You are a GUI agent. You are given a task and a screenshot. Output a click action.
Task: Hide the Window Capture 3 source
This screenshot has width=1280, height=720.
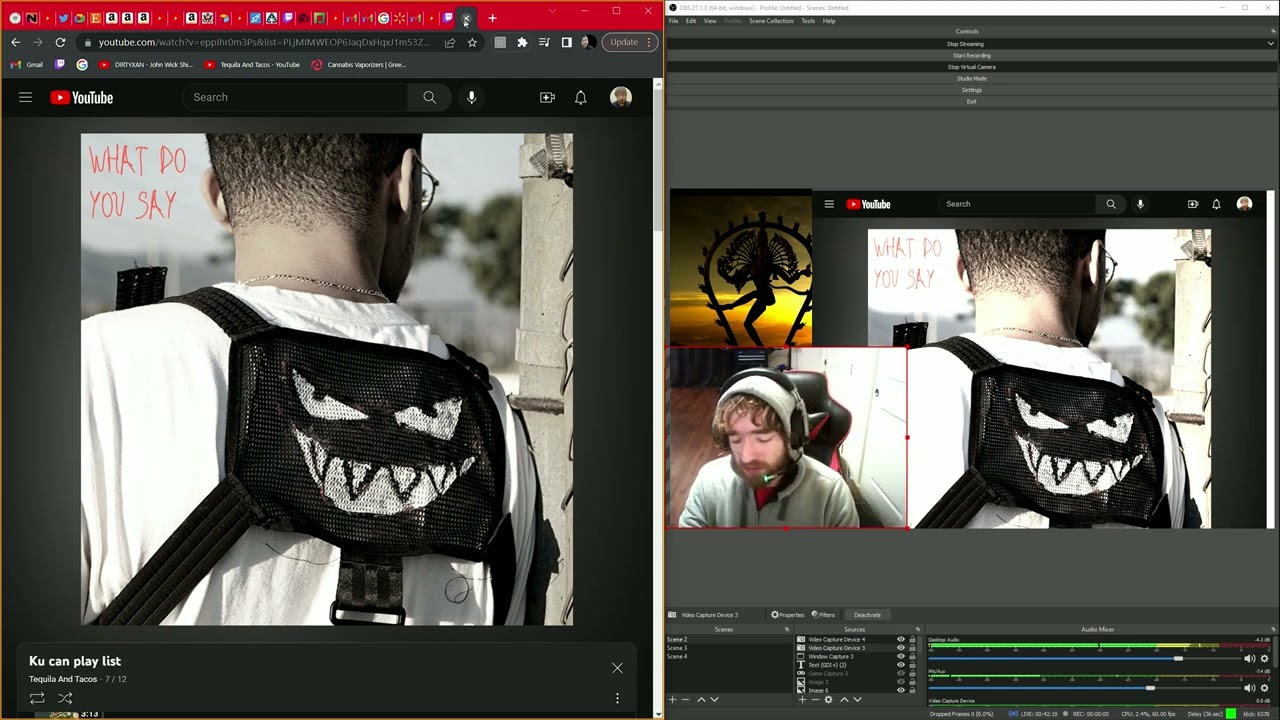[x=901, y=656]
